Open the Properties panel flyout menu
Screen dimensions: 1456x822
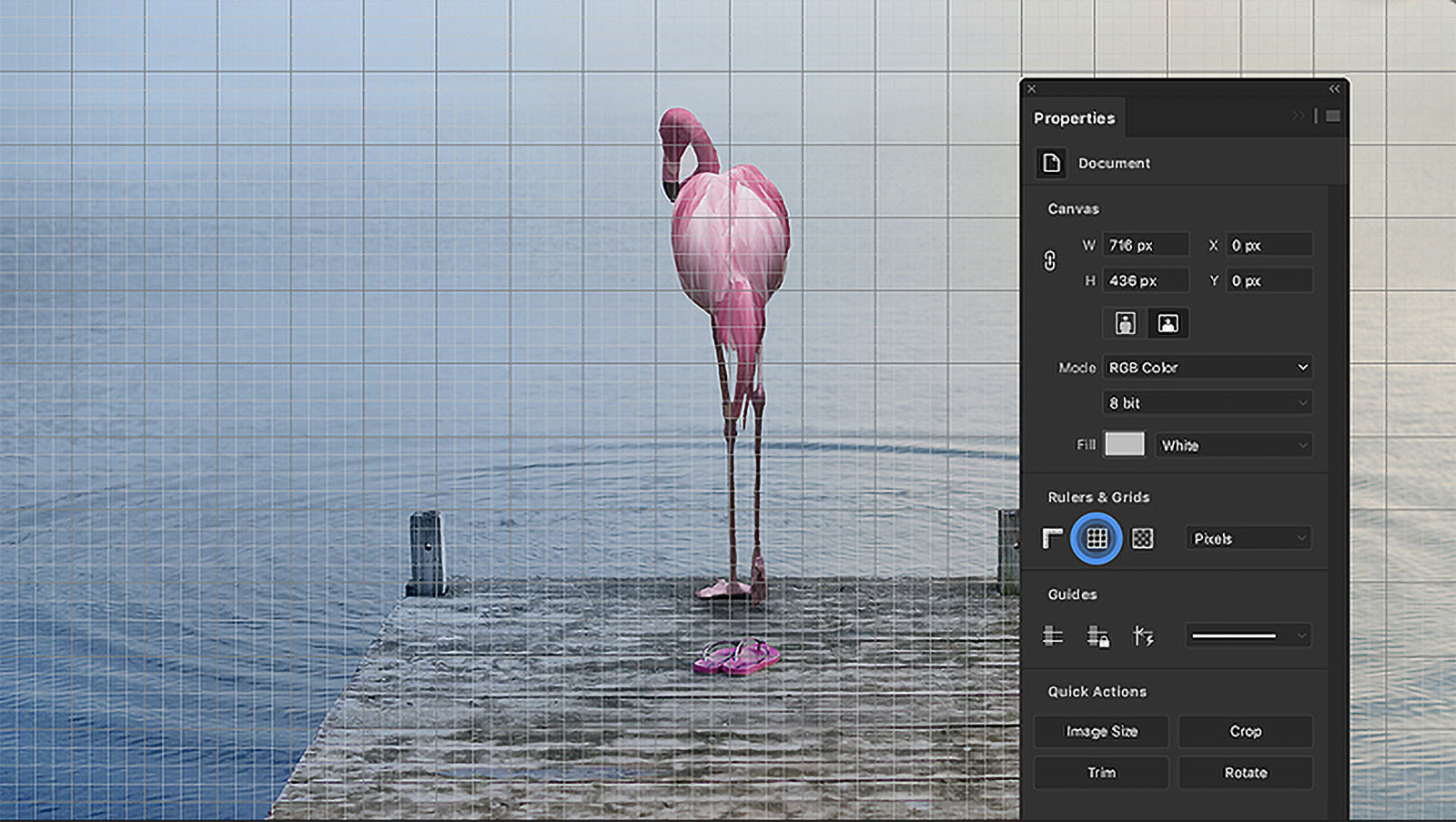click(x=1332, y=117)
